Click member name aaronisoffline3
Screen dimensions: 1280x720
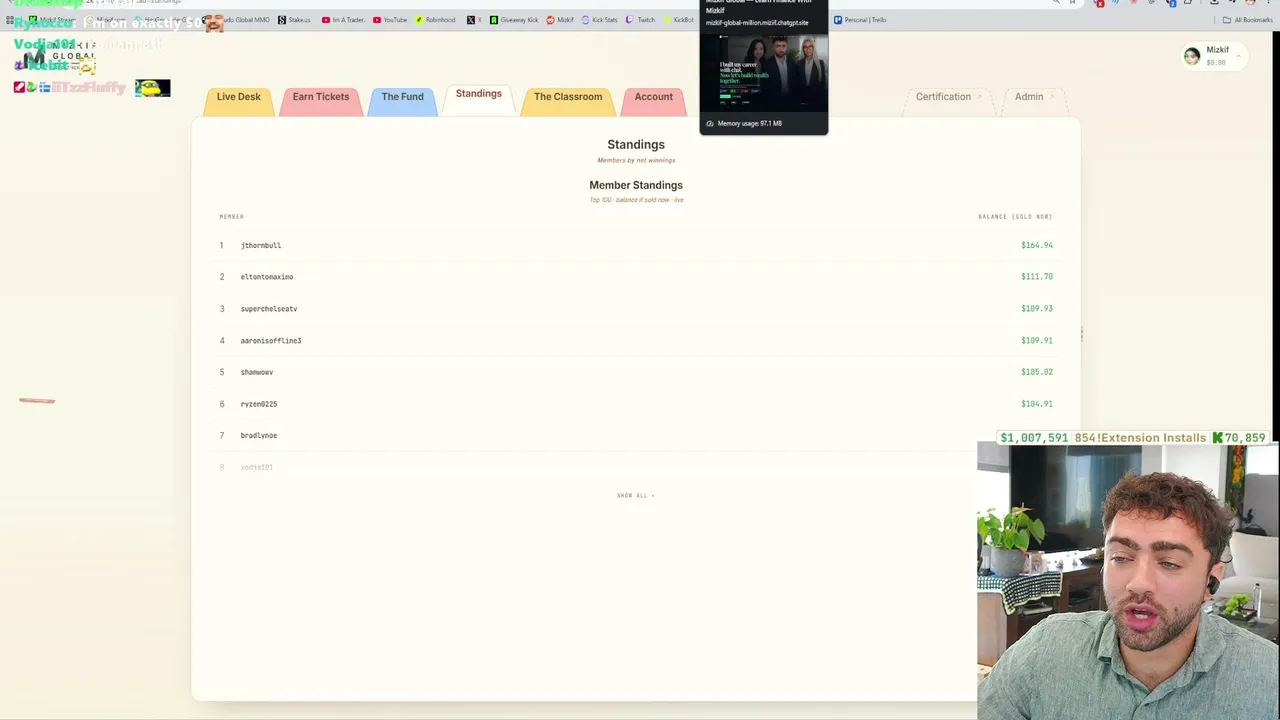point(271,341)
